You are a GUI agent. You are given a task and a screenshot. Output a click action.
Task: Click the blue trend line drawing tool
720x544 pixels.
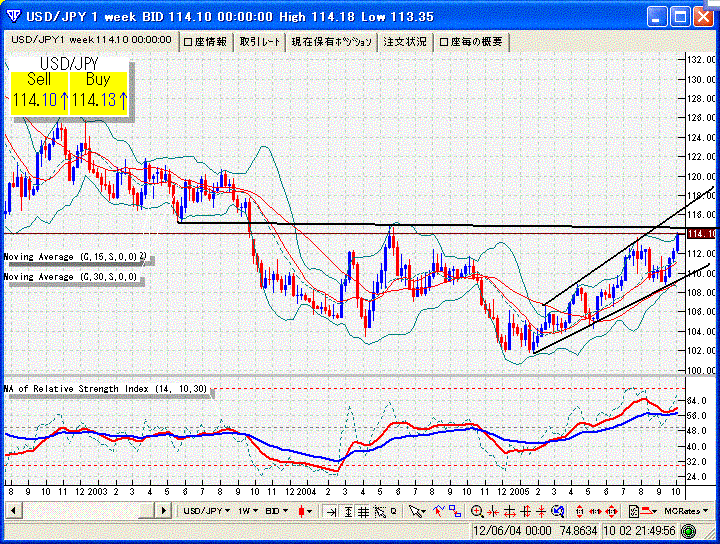(438, 511)
